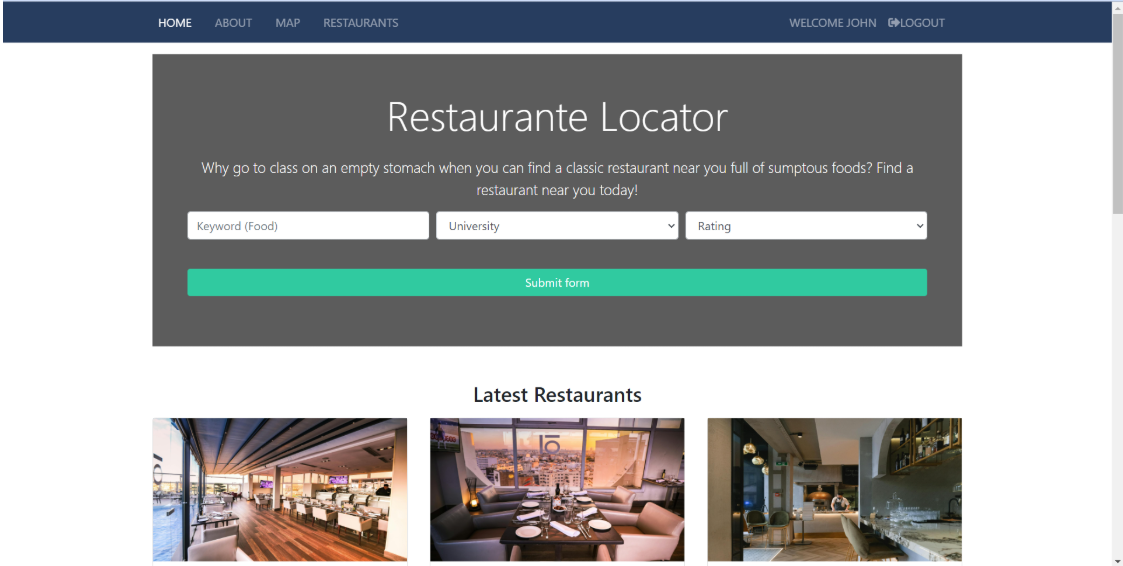The height and width of the screenshot is (566, 1123).
Task: Open the first terrace restaurant photo
Action: pyautogui.click(x=280, y=489)
